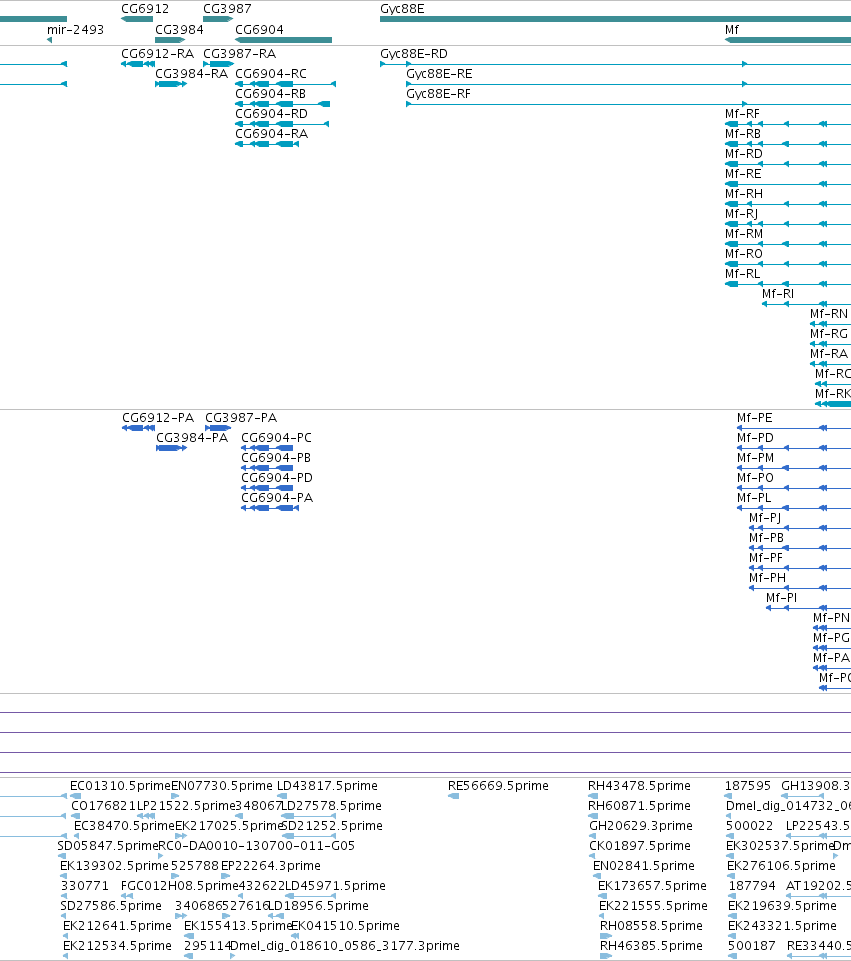This screenshot has width=851, height=961.
Task: Click transcript Mf-RF
Action: (742, 114)
